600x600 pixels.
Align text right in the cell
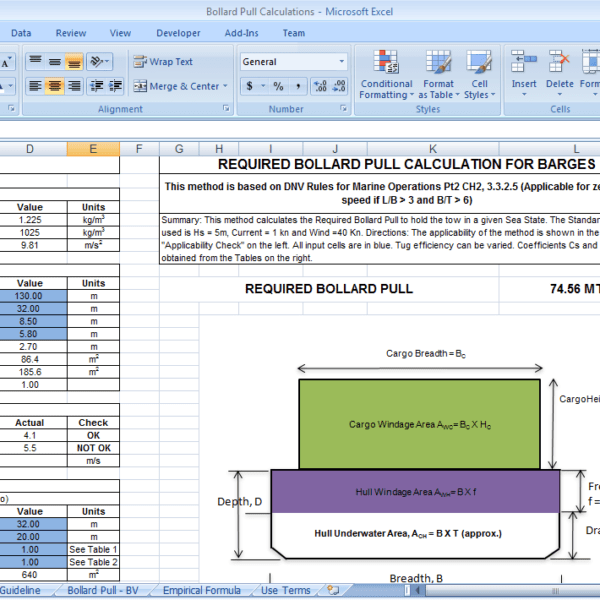click(74, 86)
